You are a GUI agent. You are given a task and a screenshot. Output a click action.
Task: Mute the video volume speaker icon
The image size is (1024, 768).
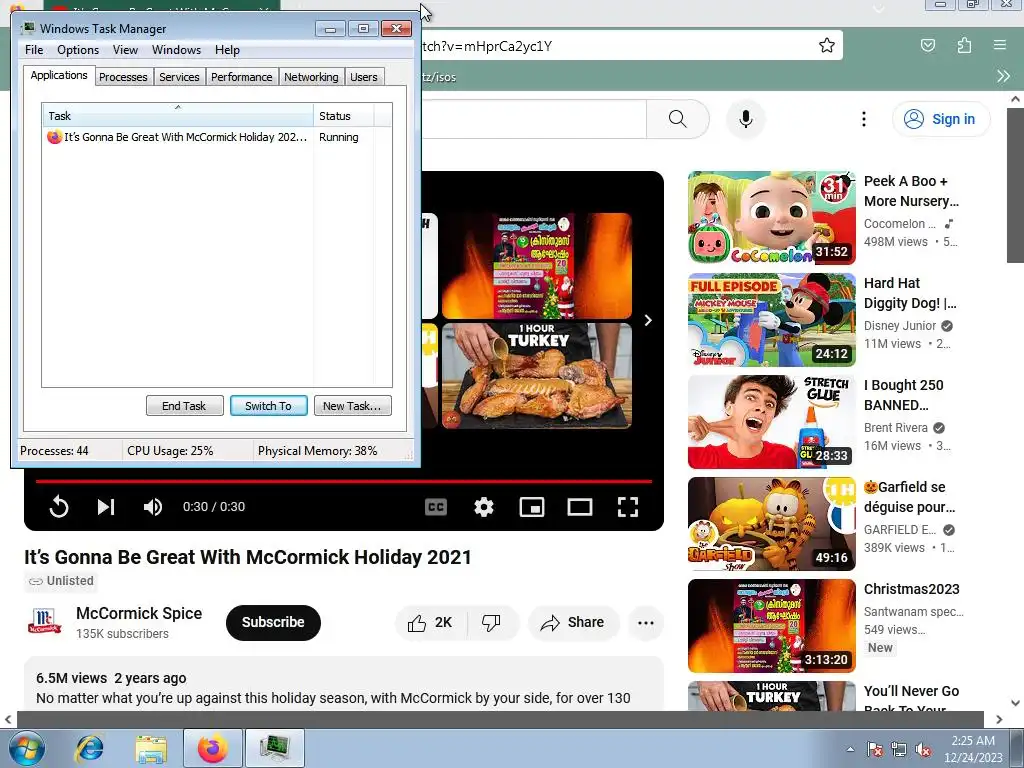point(153,507)
